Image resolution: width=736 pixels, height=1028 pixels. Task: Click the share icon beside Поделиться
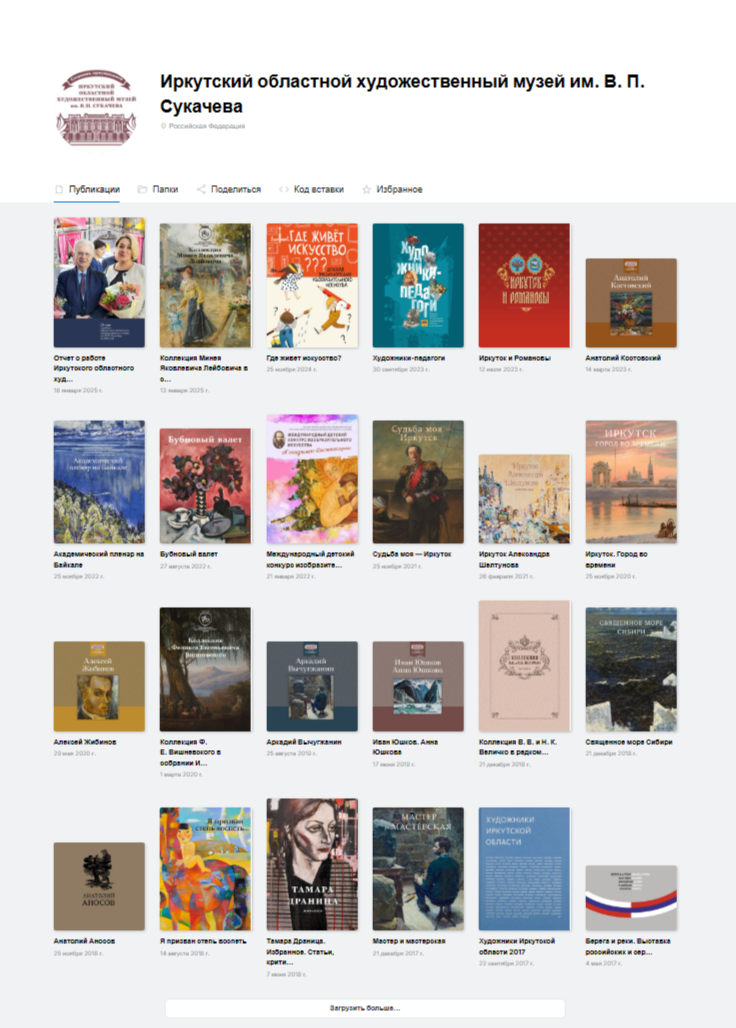201,189
